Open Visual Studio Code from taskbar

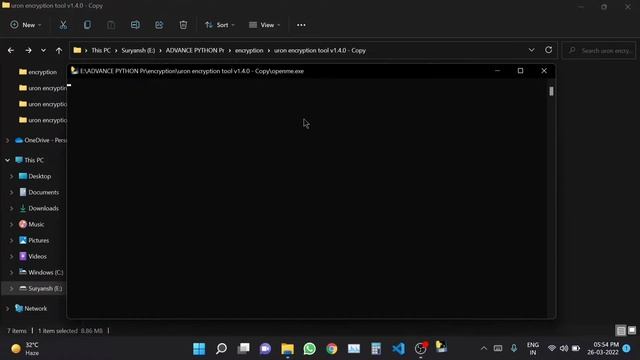398,349
